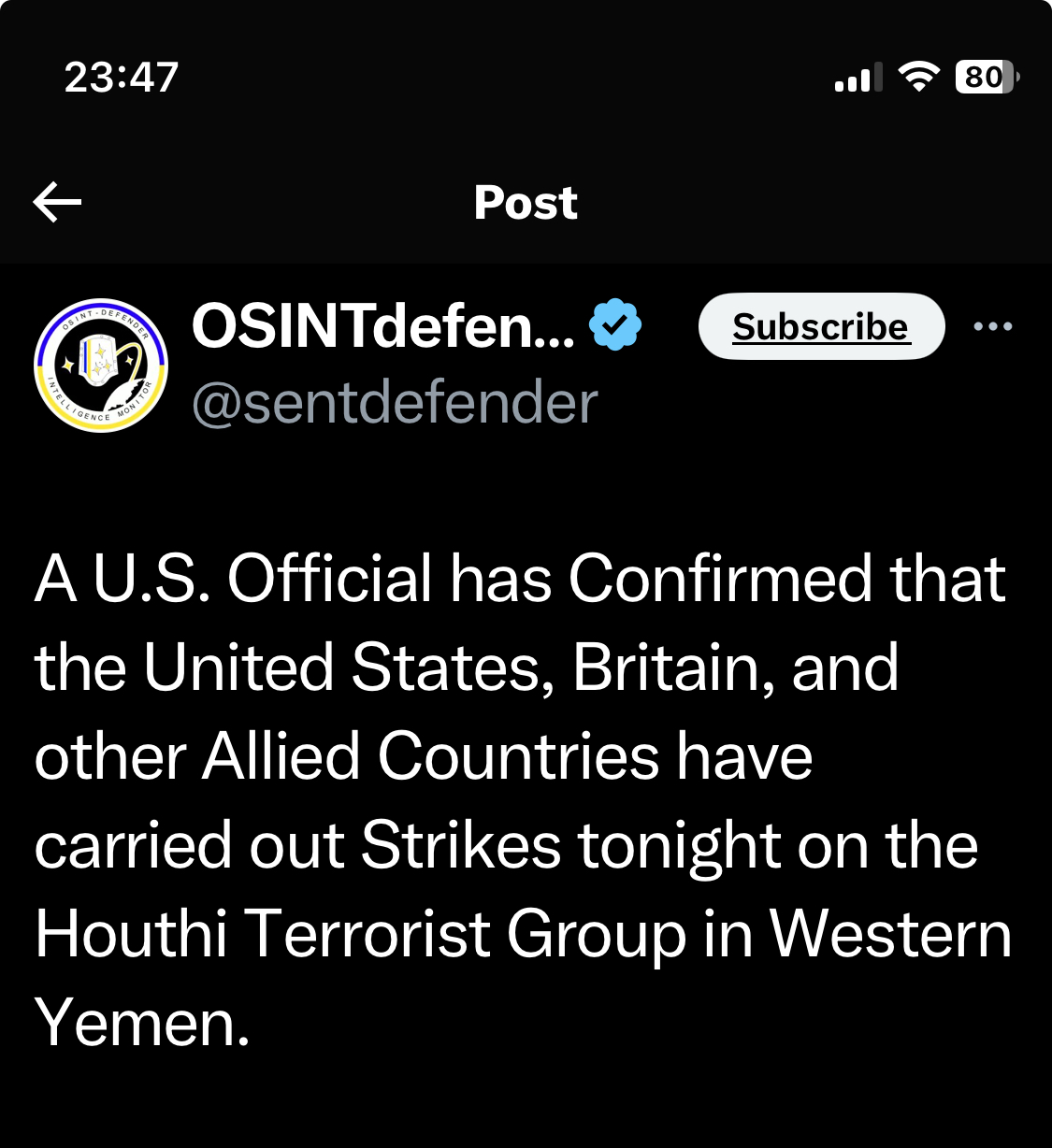The image size is (1052, 1148).
Task: Tap "United States" in the post text
Action: (x=342, y=667)
